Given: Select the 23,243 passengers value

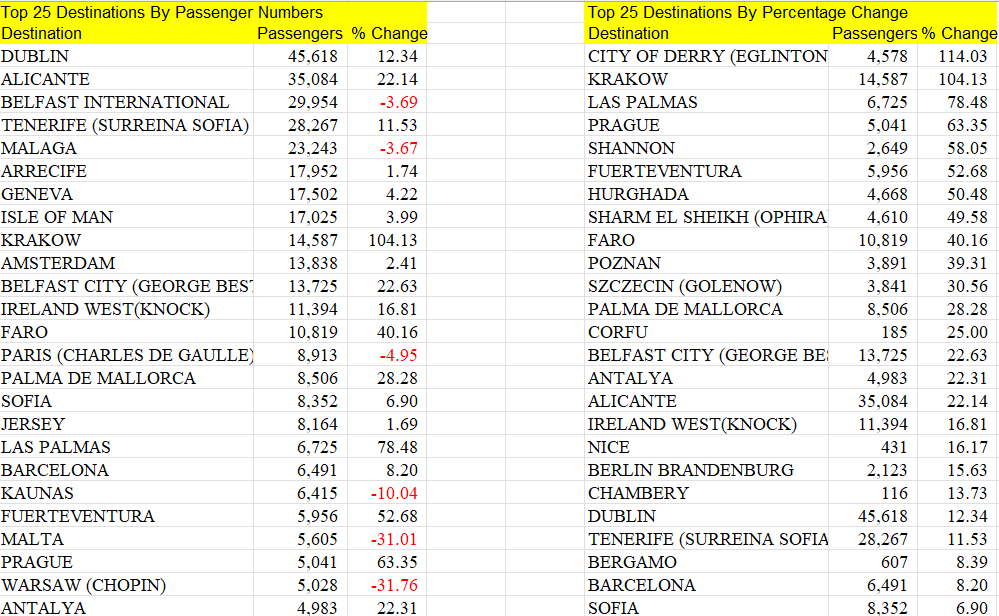Looking at the screenshot, I should 313,148.
